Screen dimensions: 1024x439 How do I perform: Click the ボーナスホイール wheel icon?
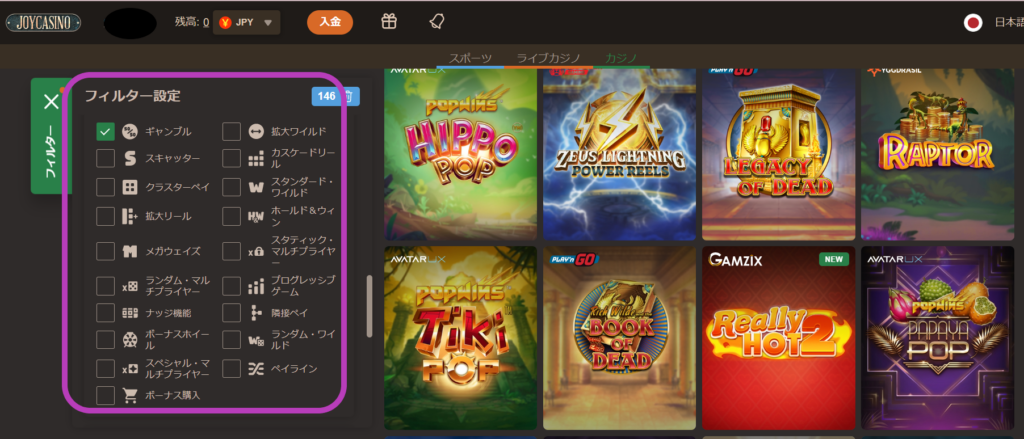point(130,340)
